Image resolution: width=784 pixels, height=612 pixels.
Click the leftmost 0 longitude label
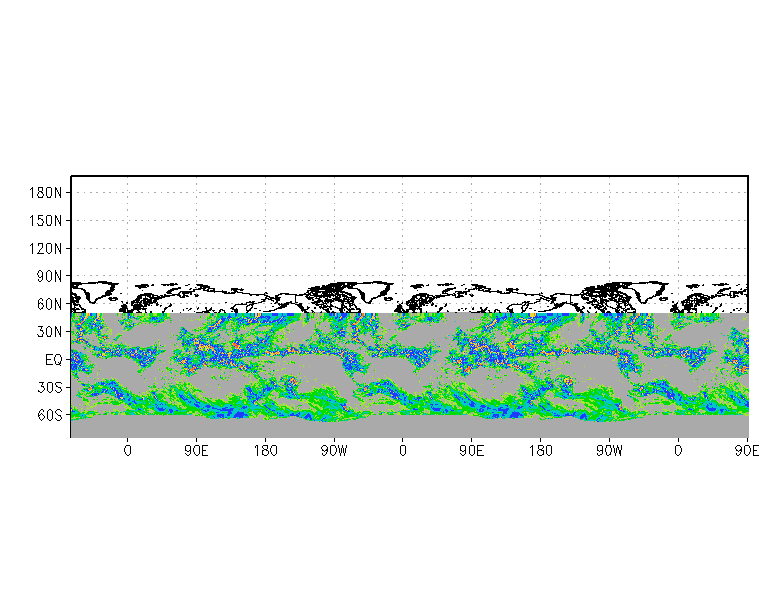point(128,451)
